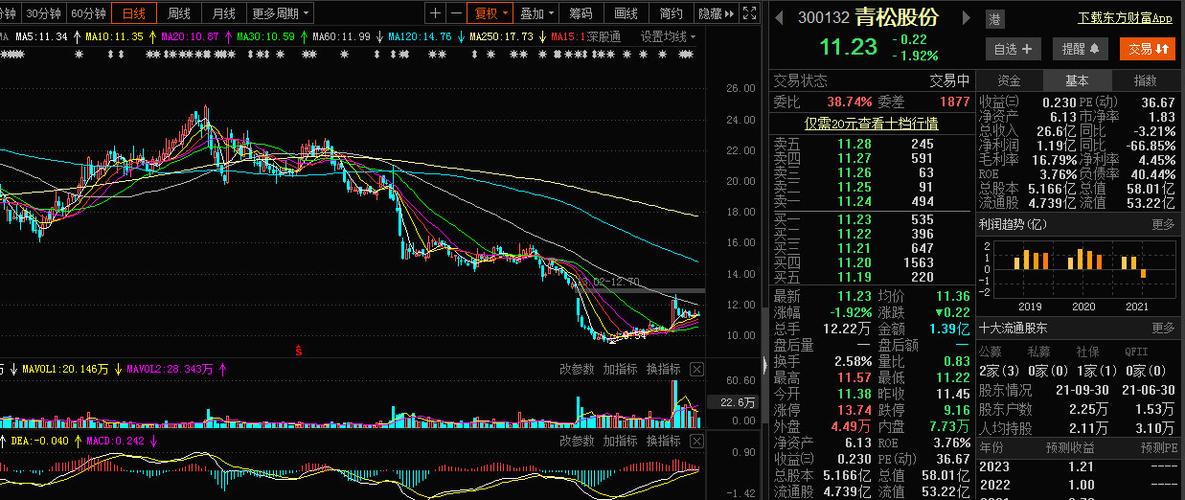Click MA60:11.99 indicator label

click(342, 36)
